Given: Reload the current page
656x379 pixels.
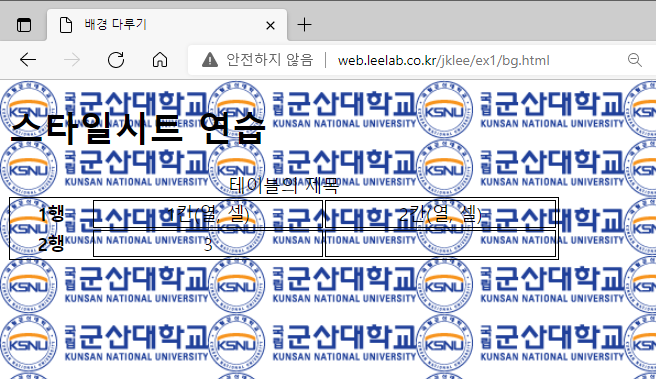Looking at the screenshot, I should point(116,60).
